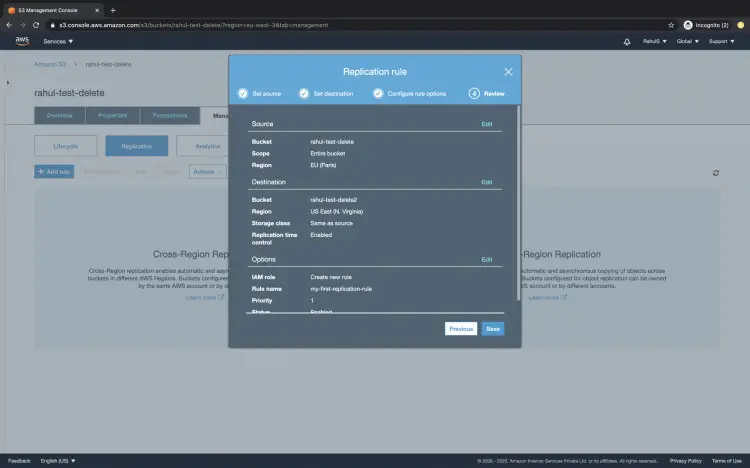Click the rahul-test-delete page heading

[x=69, y=93]
